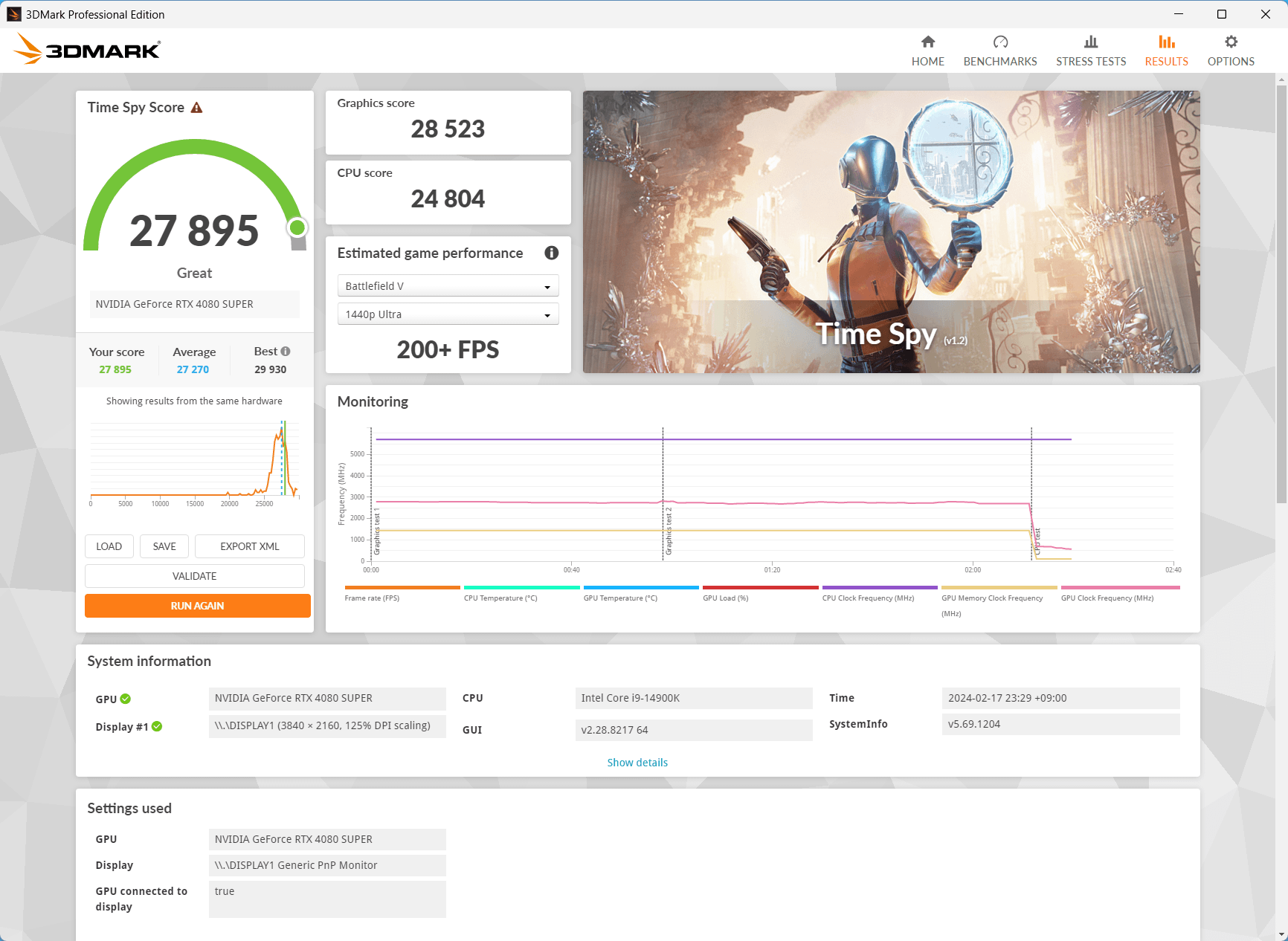
Task: Click the VALIDATE button
Action: click(195, 576)
